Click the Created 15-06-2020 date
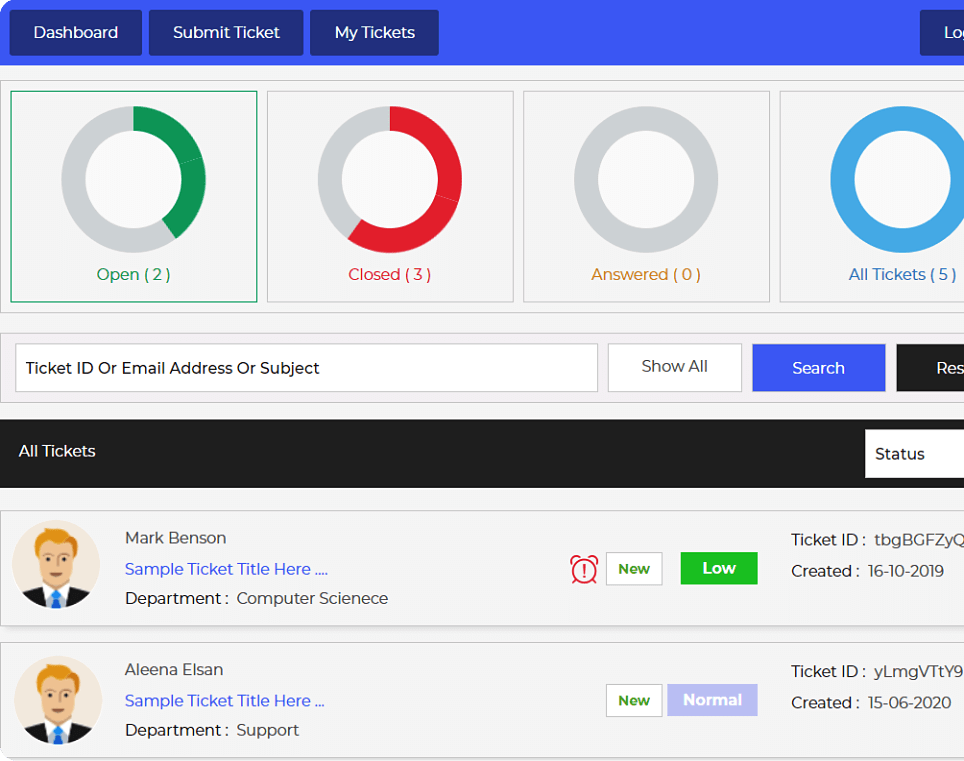Image resolution: width=964 pixels, height=761 pixels. 871,703
